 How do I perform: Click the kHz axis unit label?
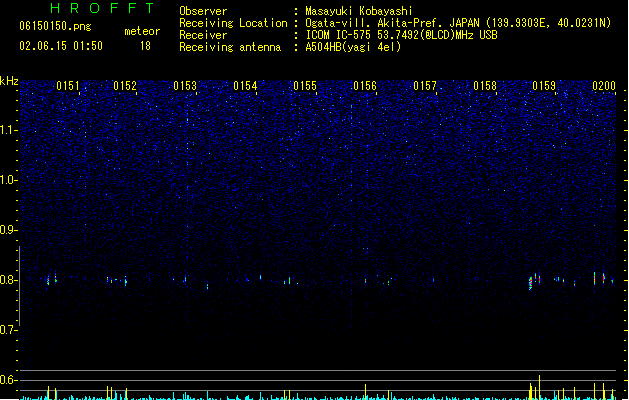(9, 81)
